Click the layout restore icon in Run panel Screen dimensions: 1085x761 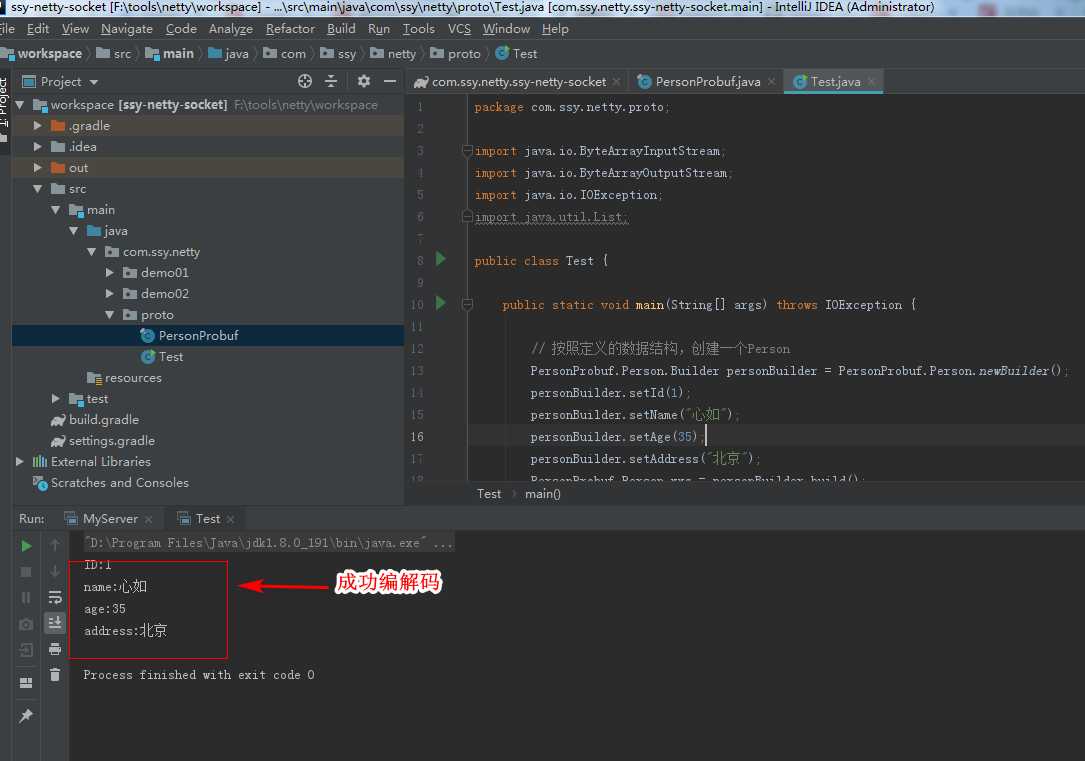[x=26, y=683]
